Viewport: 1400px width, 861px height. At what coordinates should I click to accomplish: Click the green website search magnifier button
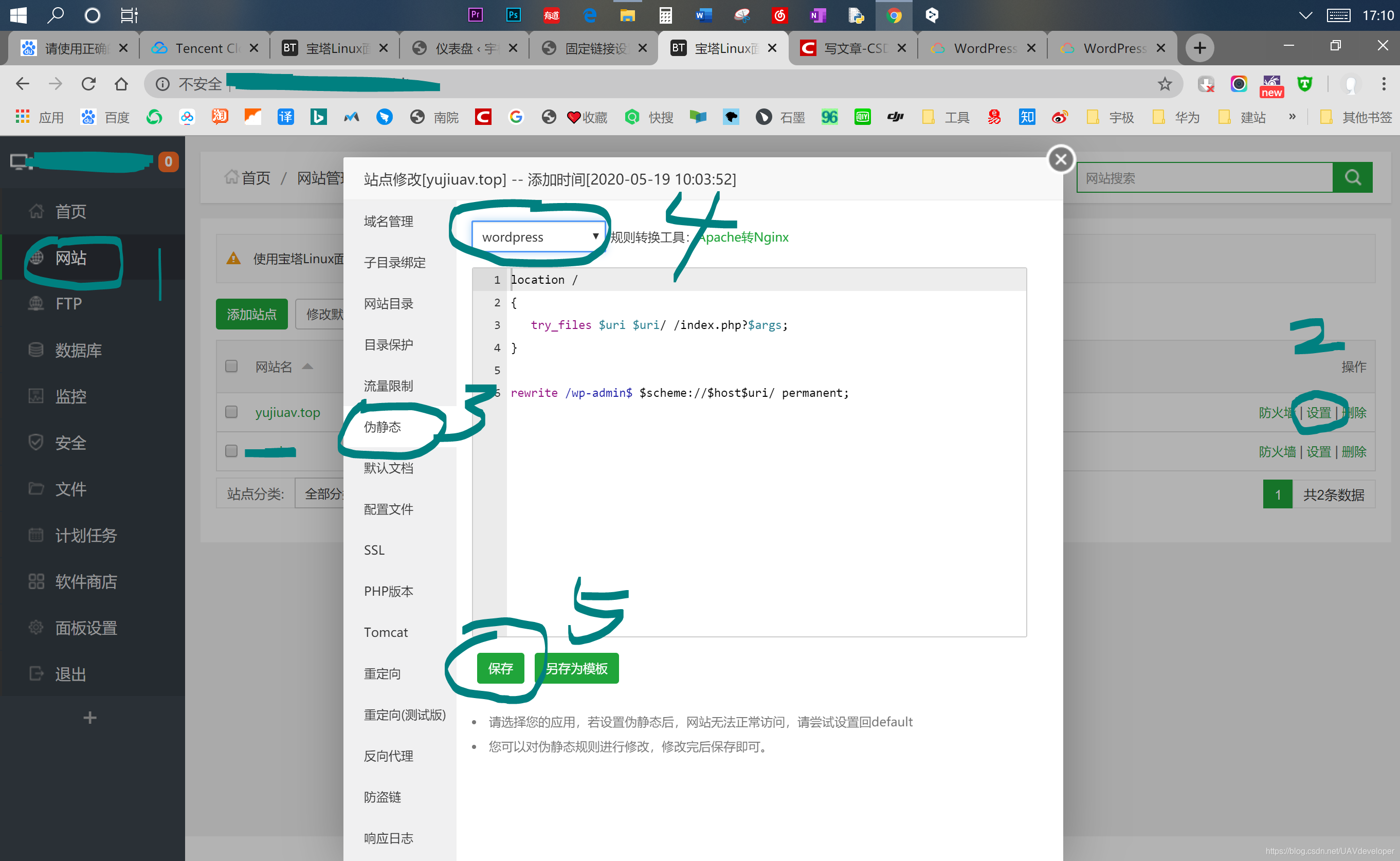click(x=1352, y=178)
